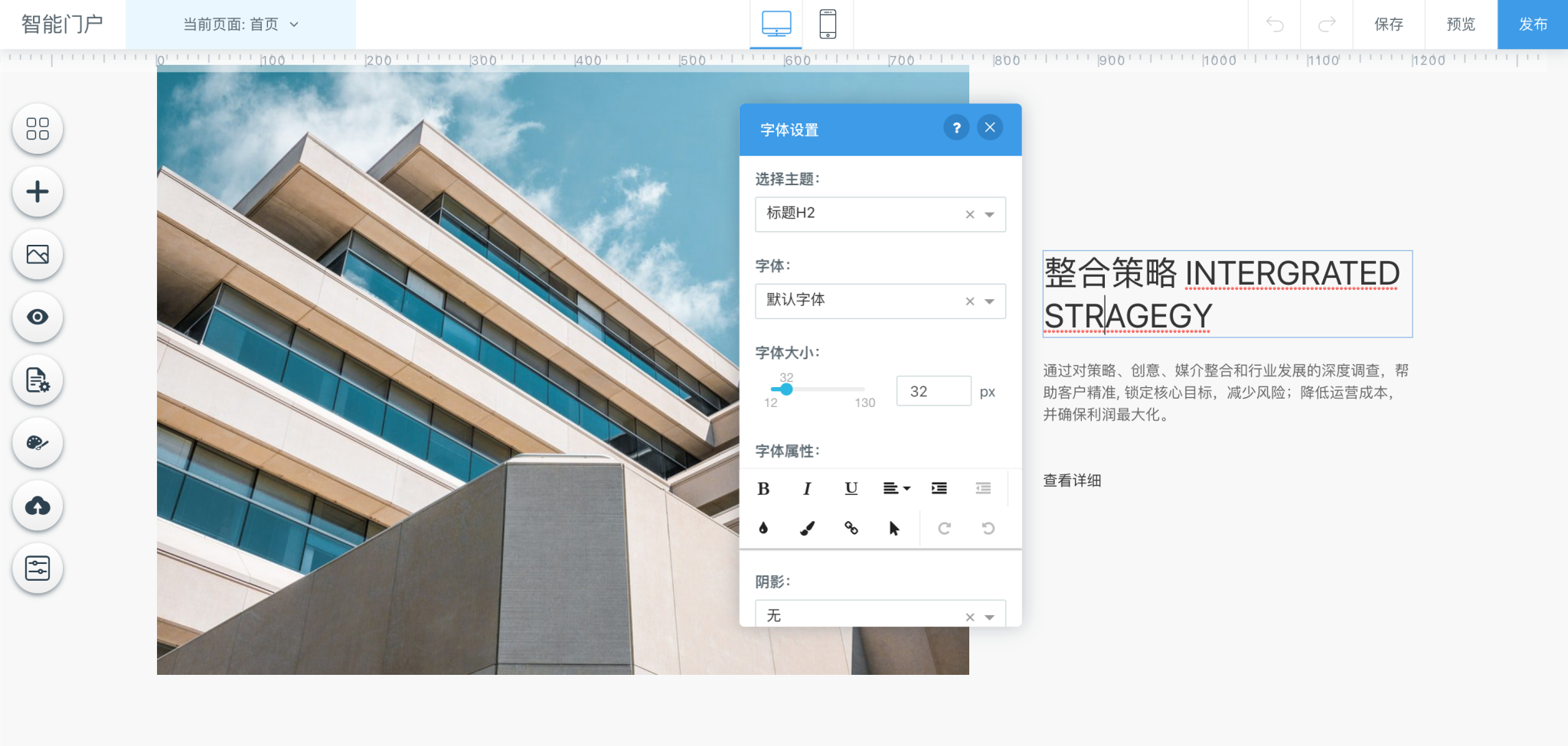Toggle the eye preview visibility icon

tap(38, 318)
